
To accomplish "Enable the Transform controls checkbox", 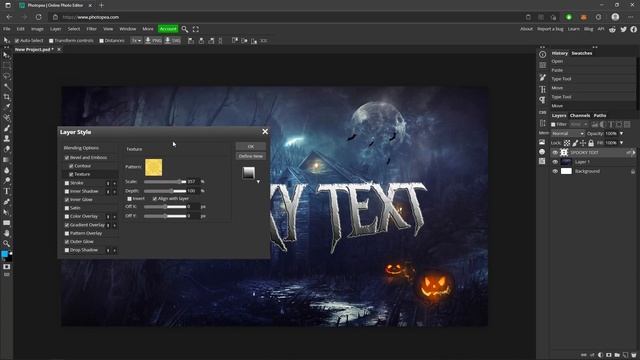I will (51, 41).
